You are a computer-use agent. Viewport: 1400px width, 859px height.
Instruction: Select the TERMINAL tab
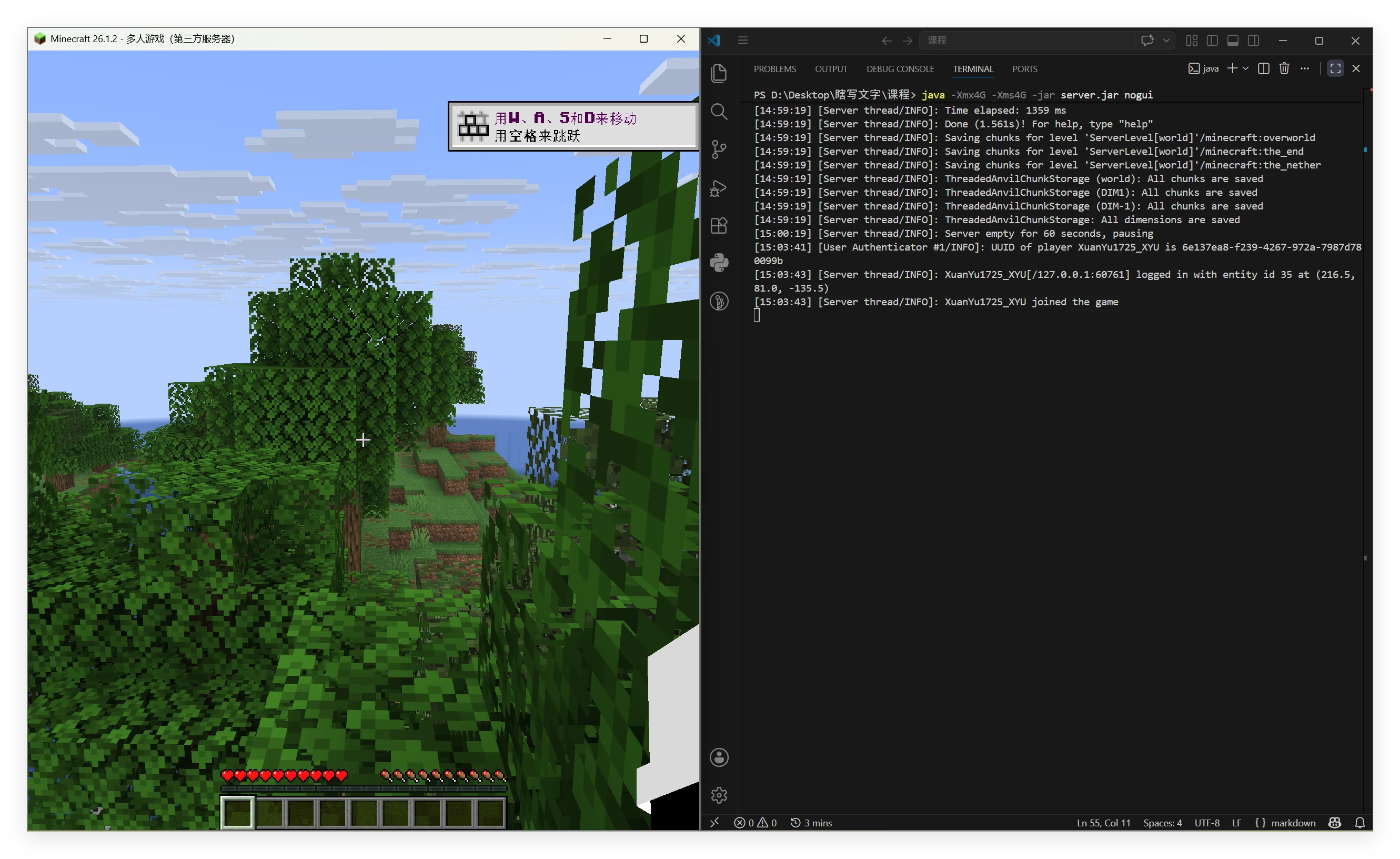click(973, 69)
